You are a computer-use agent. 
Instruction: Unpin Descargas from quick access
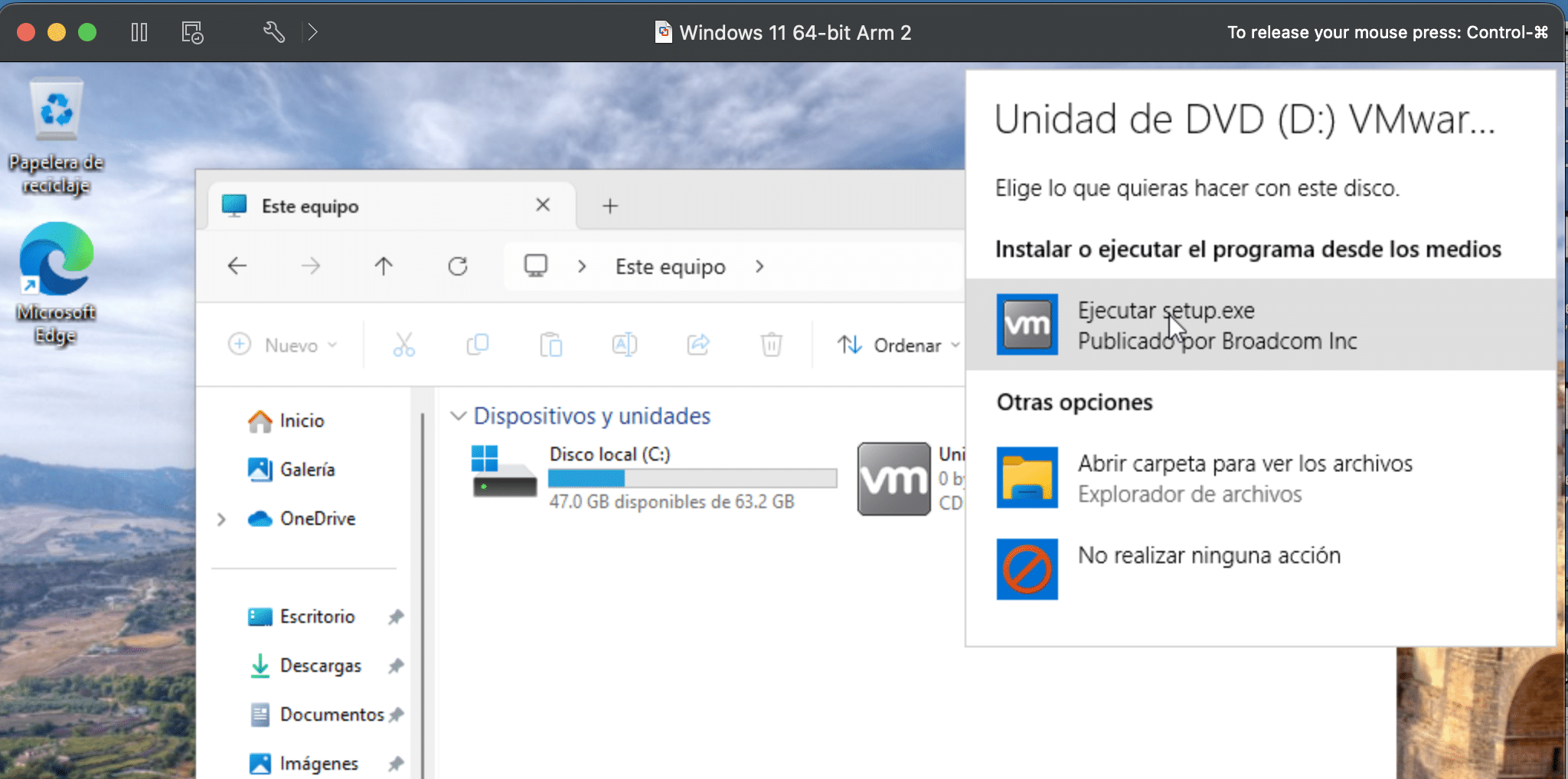(397, 666)
